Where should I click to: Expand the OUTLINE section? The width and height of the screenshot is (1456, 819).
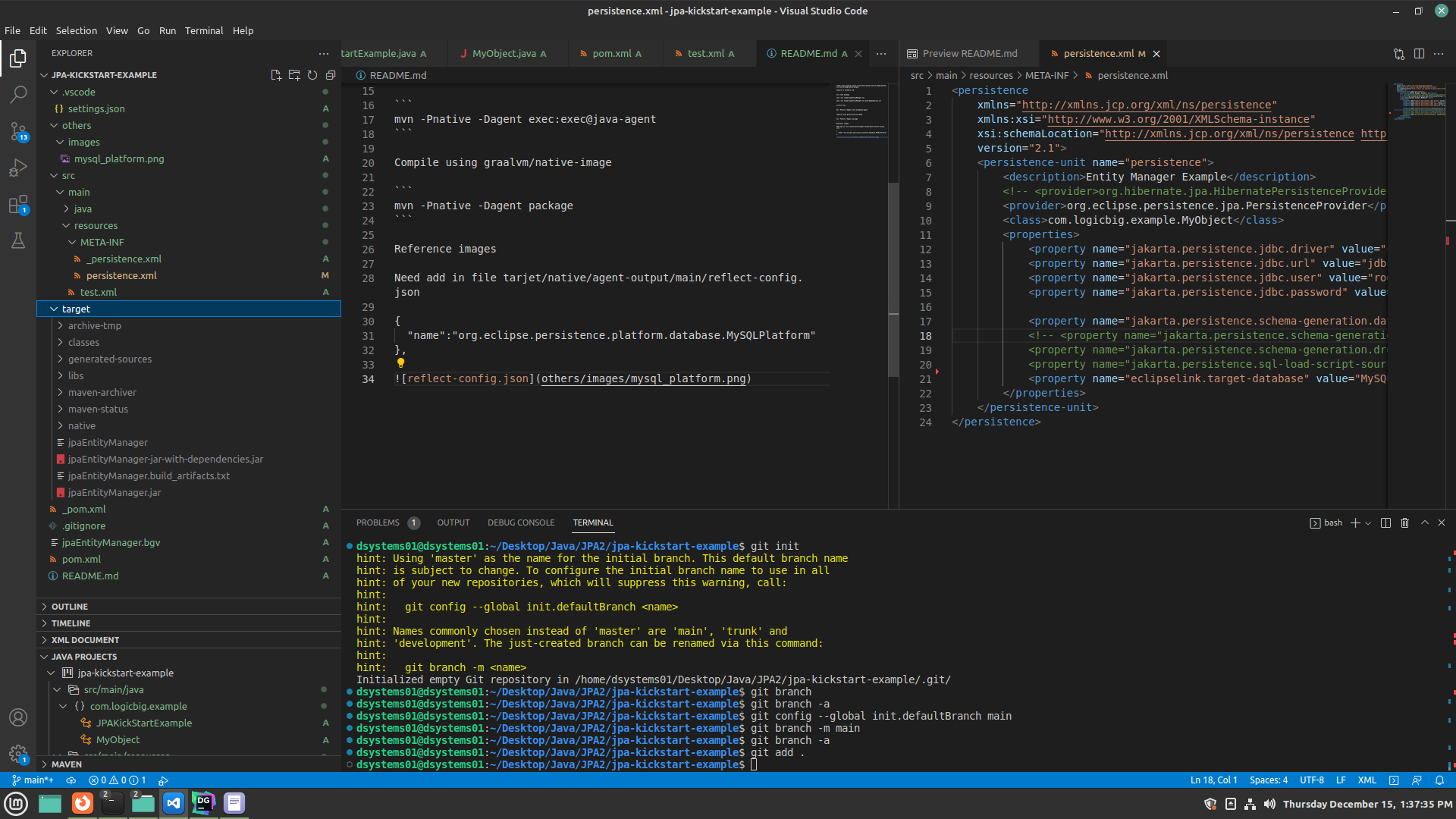[x=70, y=607]
